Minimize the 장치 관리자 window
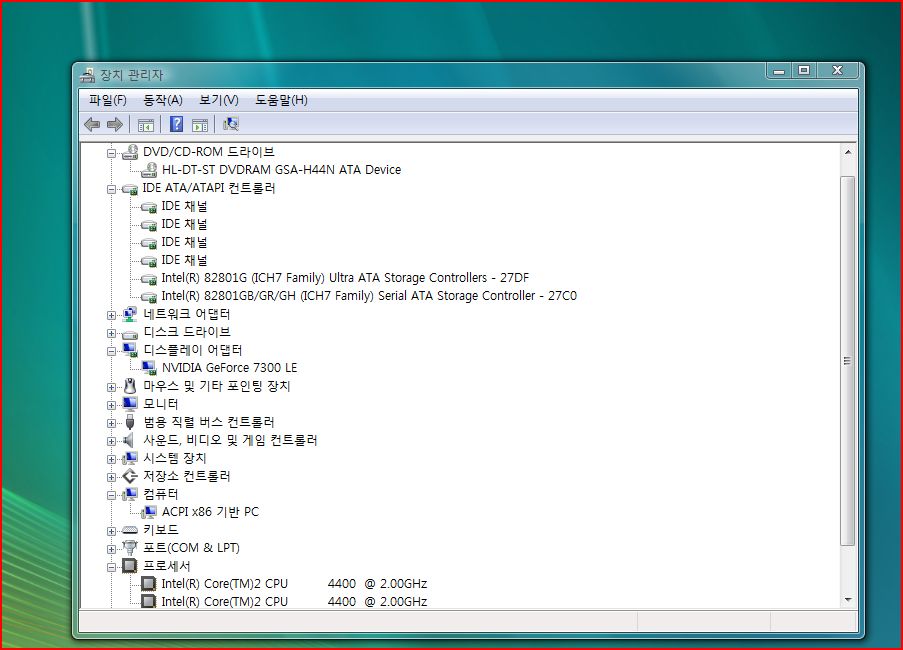903x650 pixels. click(x=779, y=71)
